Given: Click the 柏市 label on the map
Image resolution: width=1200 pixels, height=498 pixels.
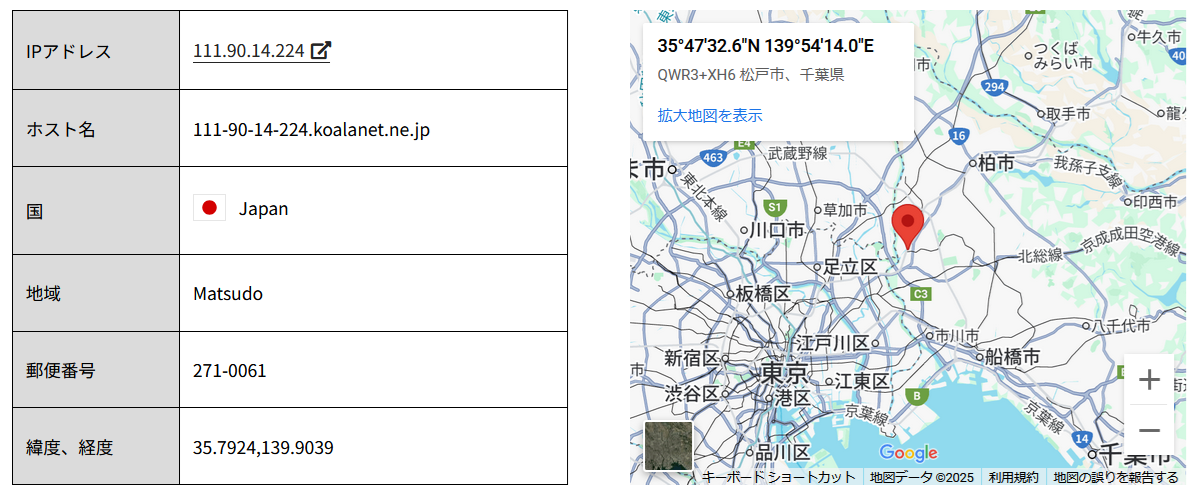Looking at the screenshot, I should 997,162.
